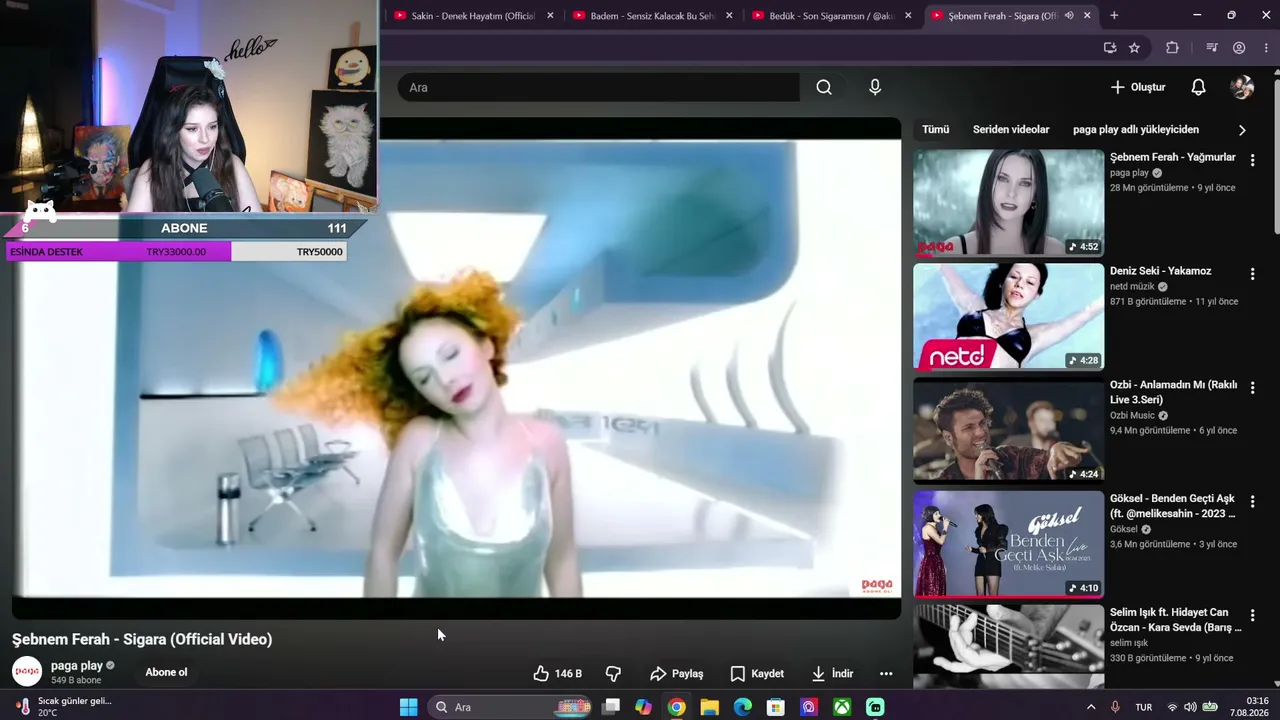The image size is (1280, 720).
Task: Open the paga play channel avatar
Action: pyautogui.click(x=27, y=672)
